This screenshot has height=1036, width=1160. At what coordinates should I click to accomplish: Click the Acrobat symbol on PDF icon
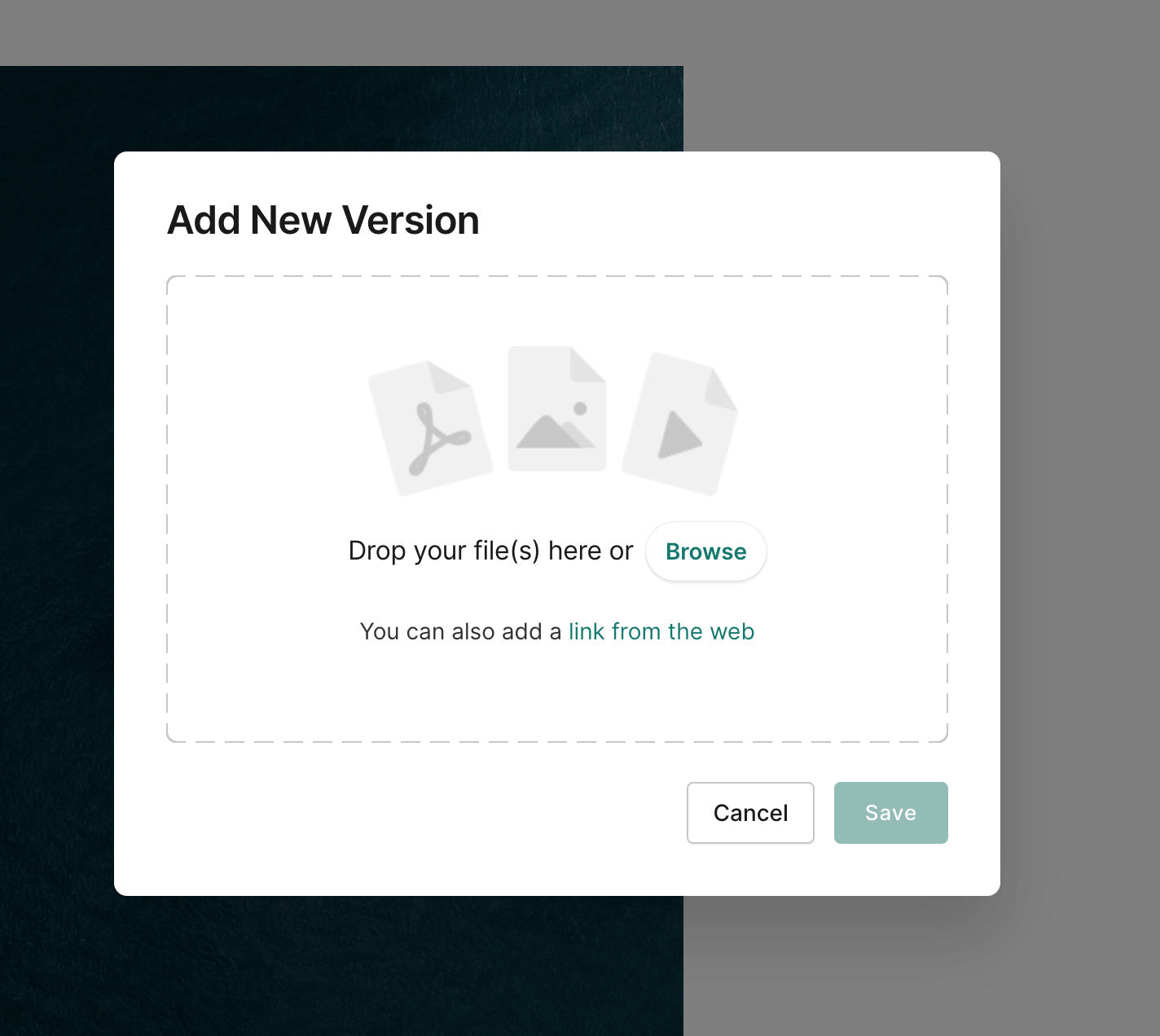click(437, 438)
